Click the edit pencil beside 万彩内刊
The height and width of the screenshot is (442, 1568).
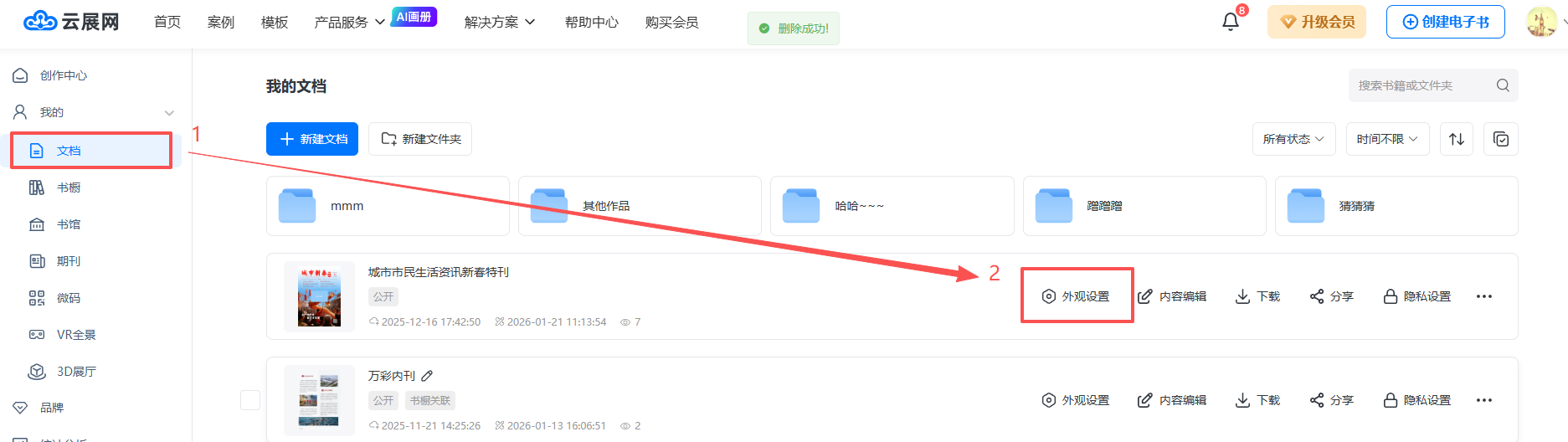[427, 376]
